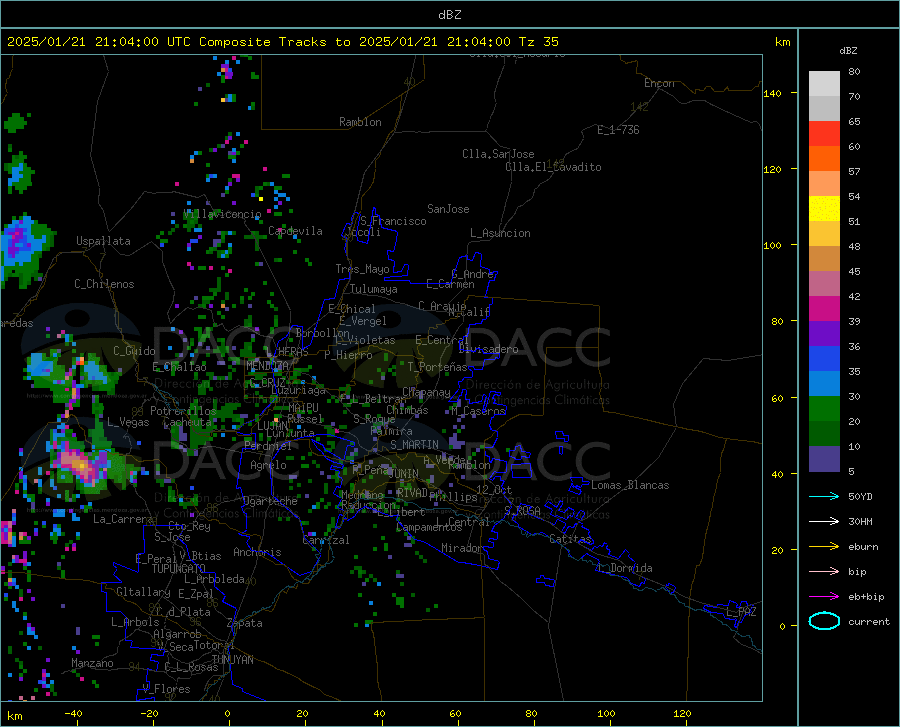Viewport: 900px width, 727px height.
Task: Click the pink bip arrow icon
Action: [x=824, y=572]
